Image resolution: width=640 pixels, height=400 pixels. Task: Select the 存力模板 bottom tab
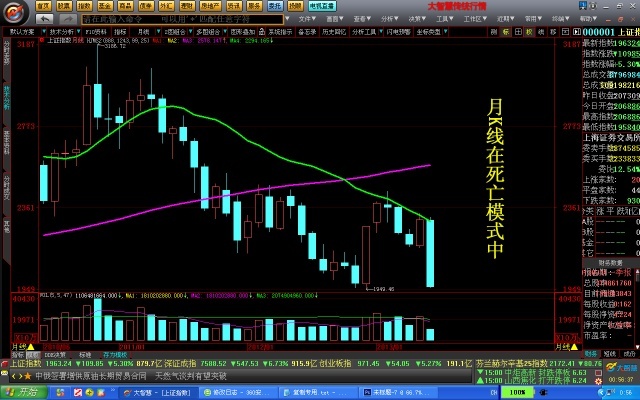(x=115, y=355)
